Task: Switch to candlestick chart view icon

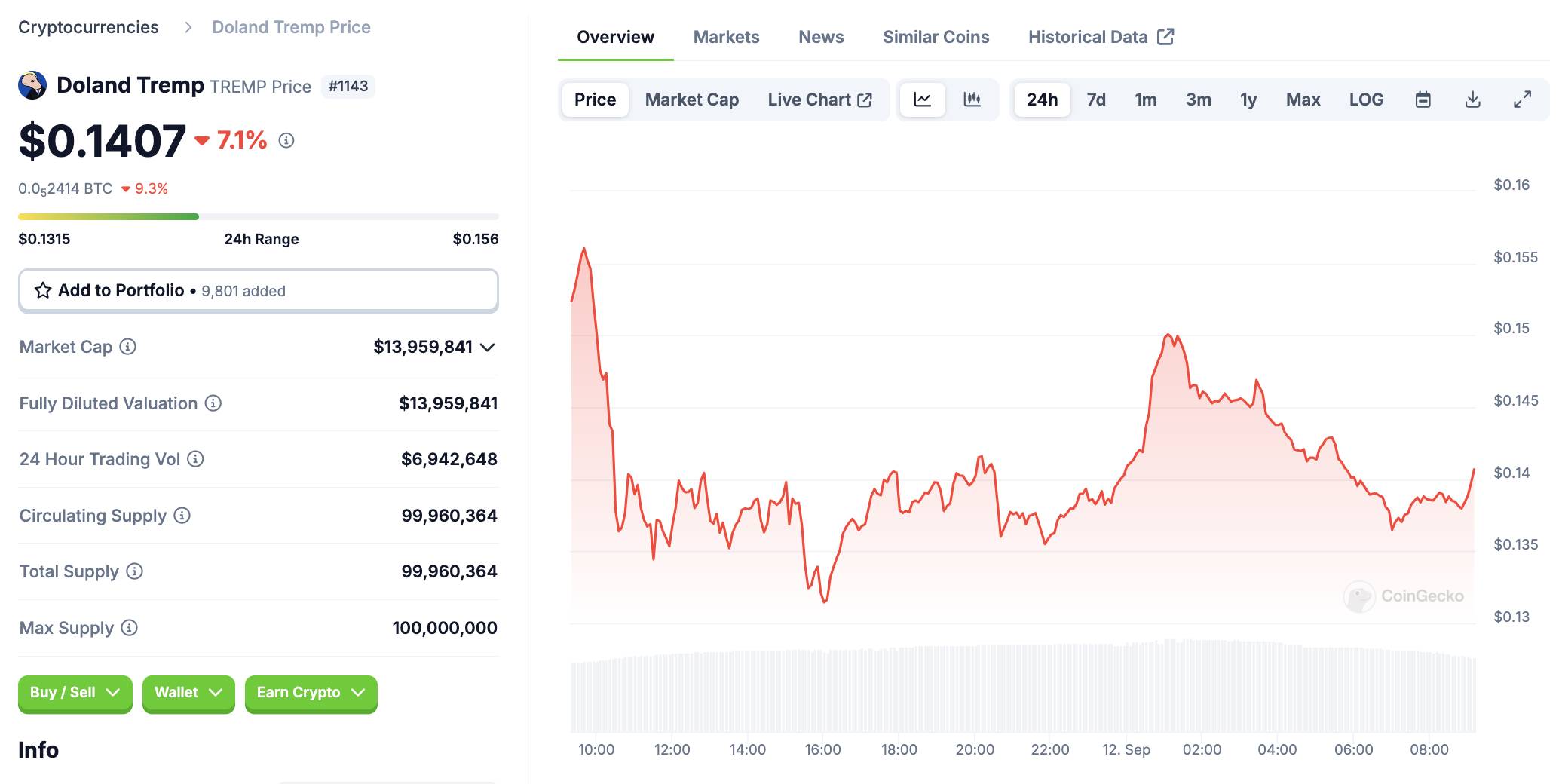Action: pyautogui.click(x=972, y=100)
